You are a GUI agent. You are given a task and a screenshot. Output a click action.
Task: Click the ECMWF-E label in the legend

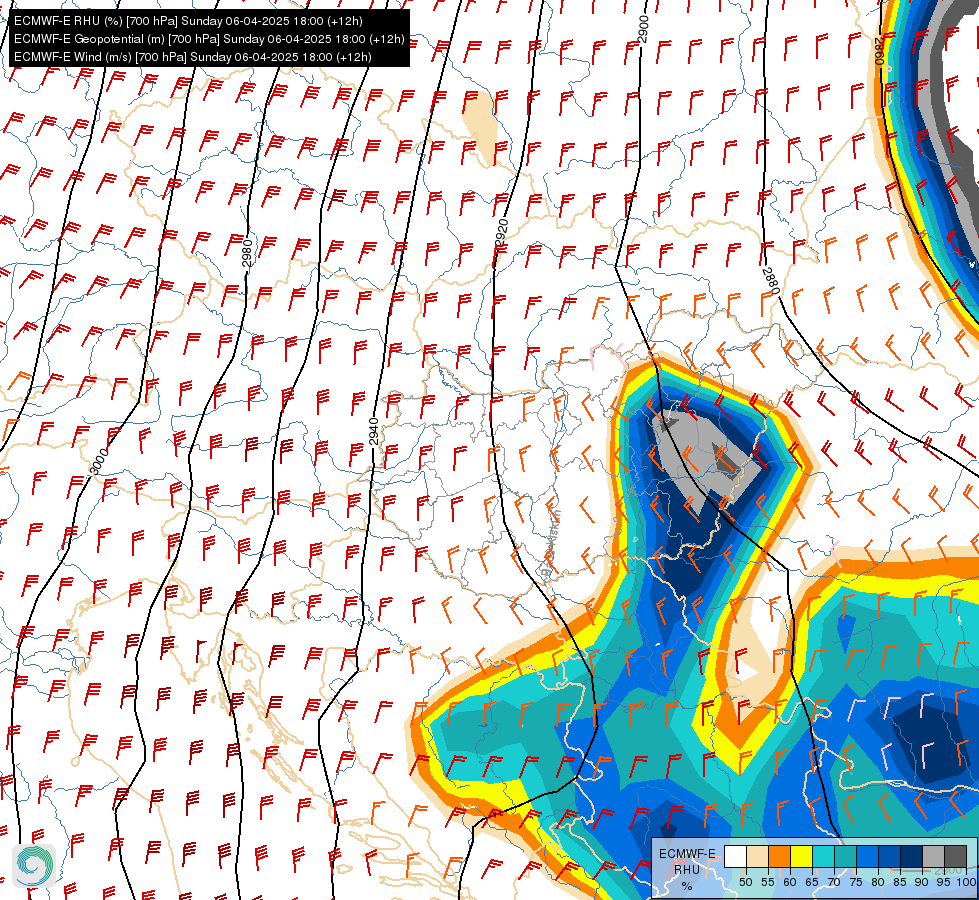tap(687, 854)
